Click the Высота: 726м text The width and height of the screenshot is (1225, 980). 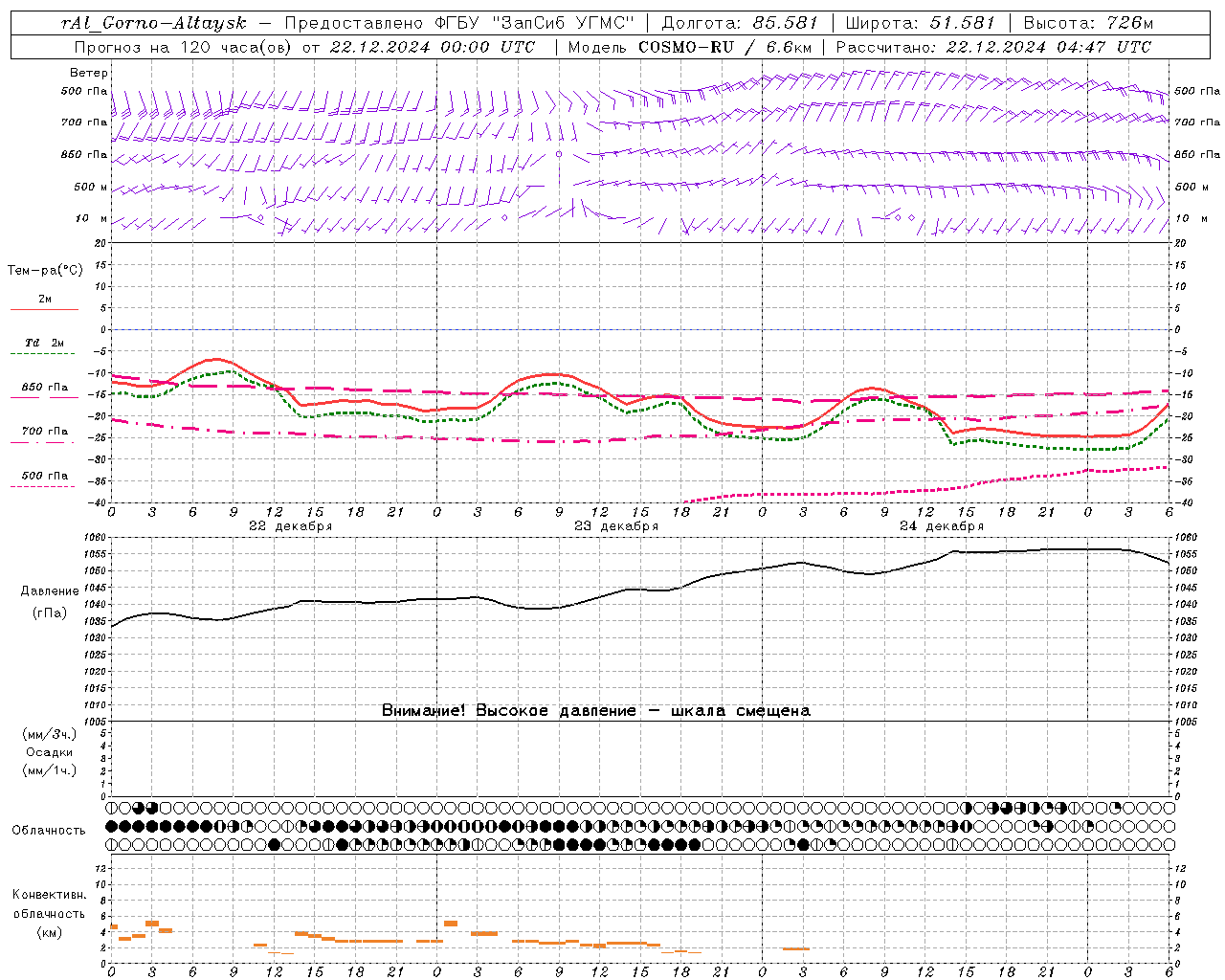[x=1088, y=23]
